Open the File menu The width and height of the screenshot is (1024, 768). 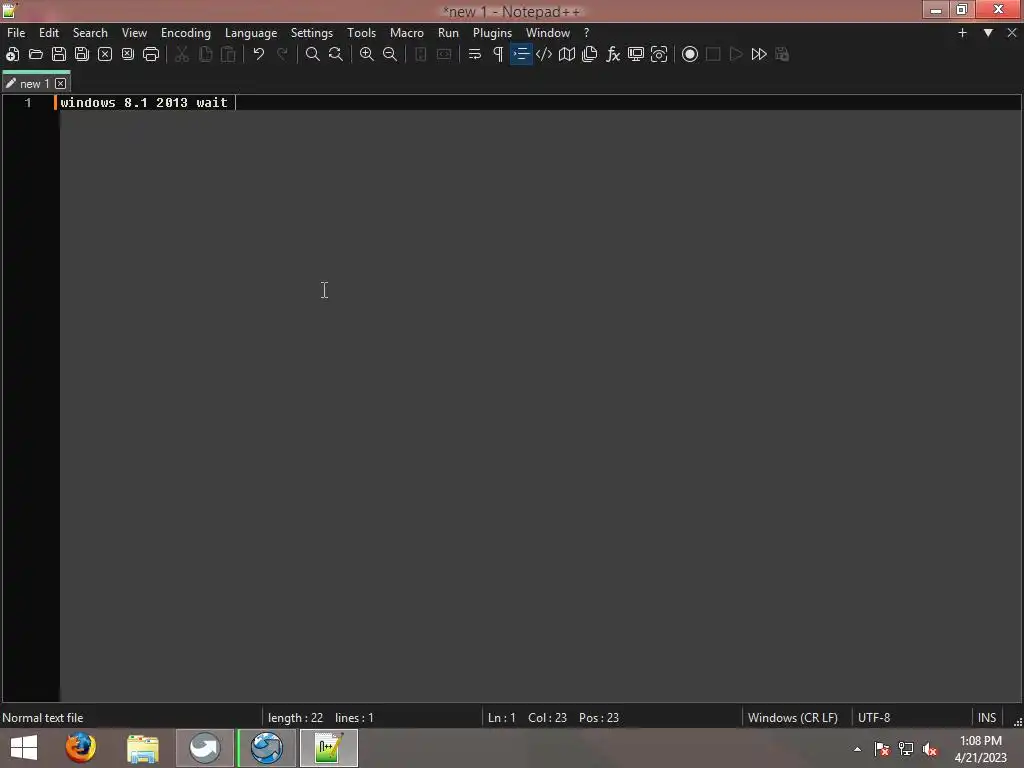pos(16,33)
